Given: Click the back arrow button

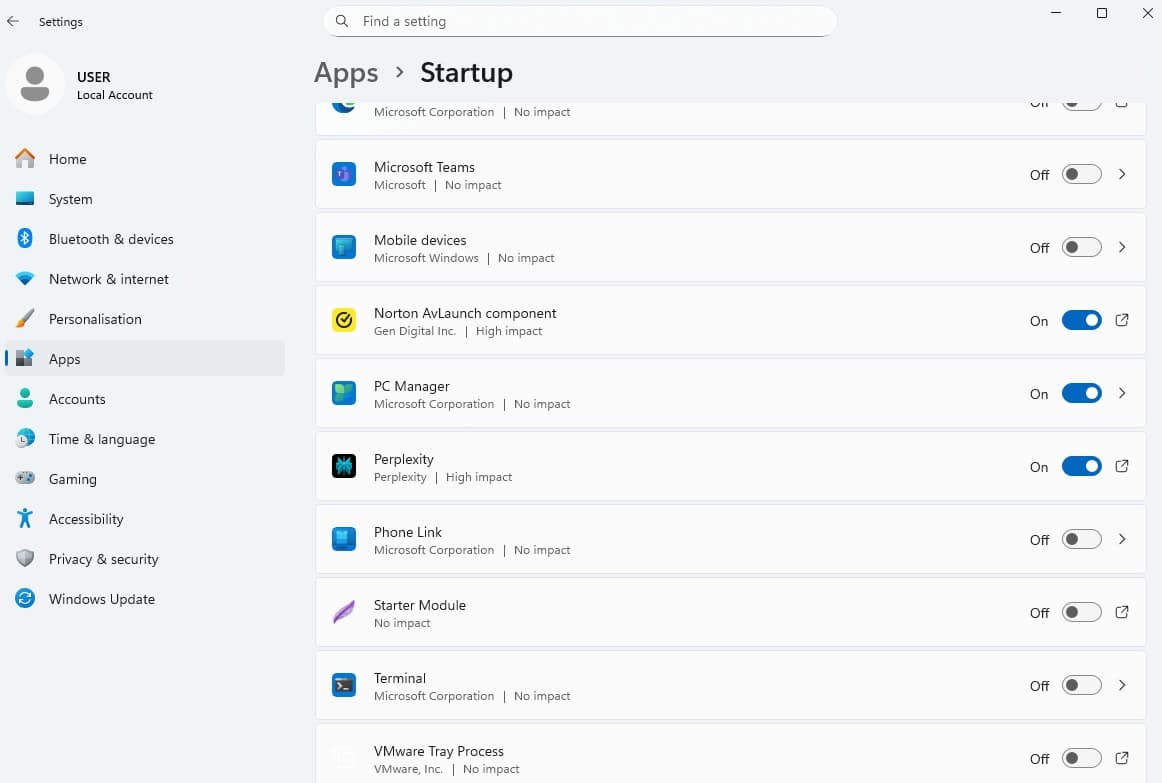Looking at the screenshot, I should pos(12,21).
